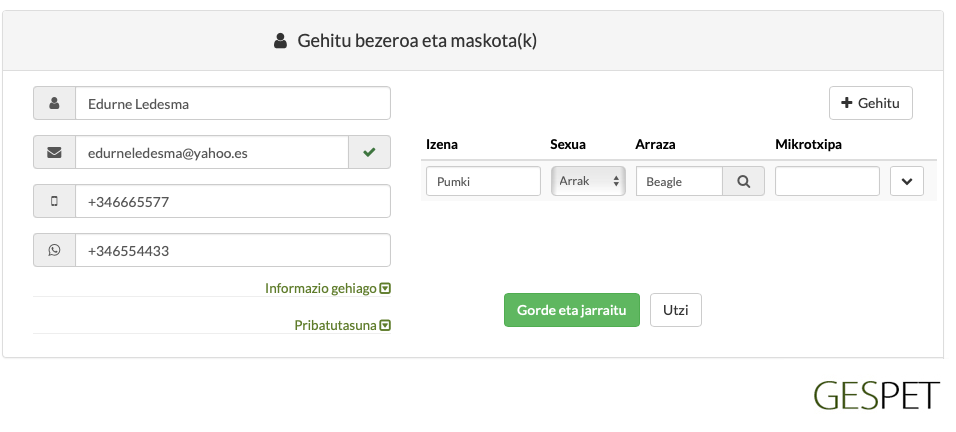
Task: Click the email field edurneledesma@yahoo.es
Action: 212,152
